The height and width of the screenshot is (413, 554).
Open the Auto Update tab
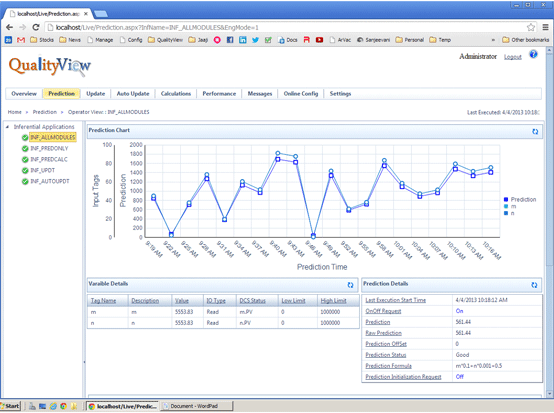(133, 94)
